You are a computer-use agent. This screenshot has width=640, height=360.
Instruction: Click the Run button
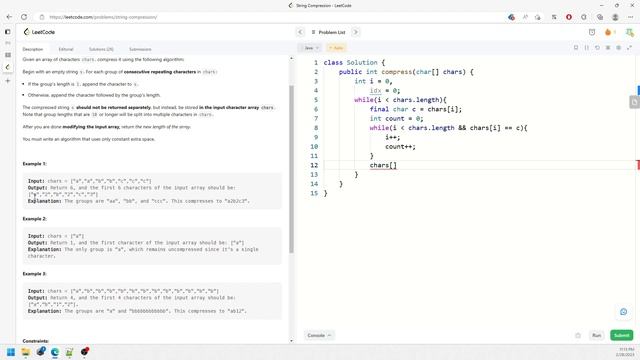(x=597, y=336)
